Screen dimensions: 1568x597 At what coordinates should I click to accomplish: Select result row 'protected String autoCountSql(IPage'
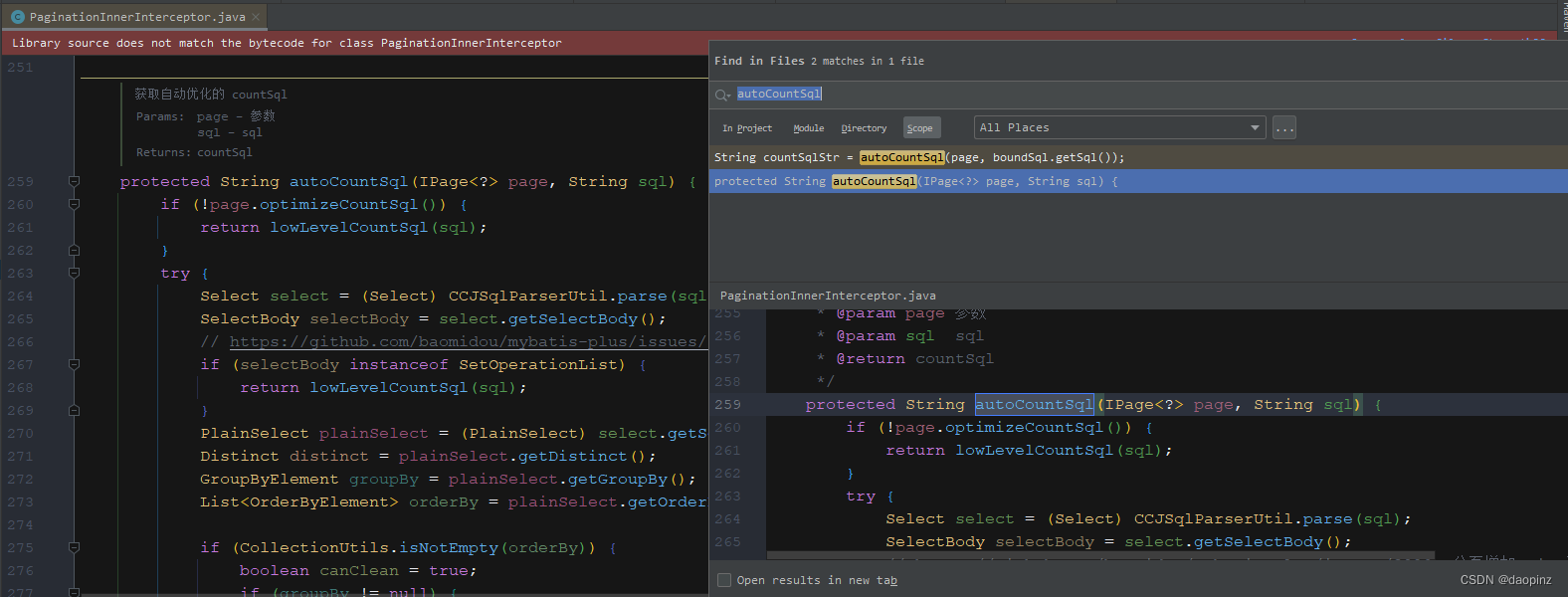point(1138,181)
